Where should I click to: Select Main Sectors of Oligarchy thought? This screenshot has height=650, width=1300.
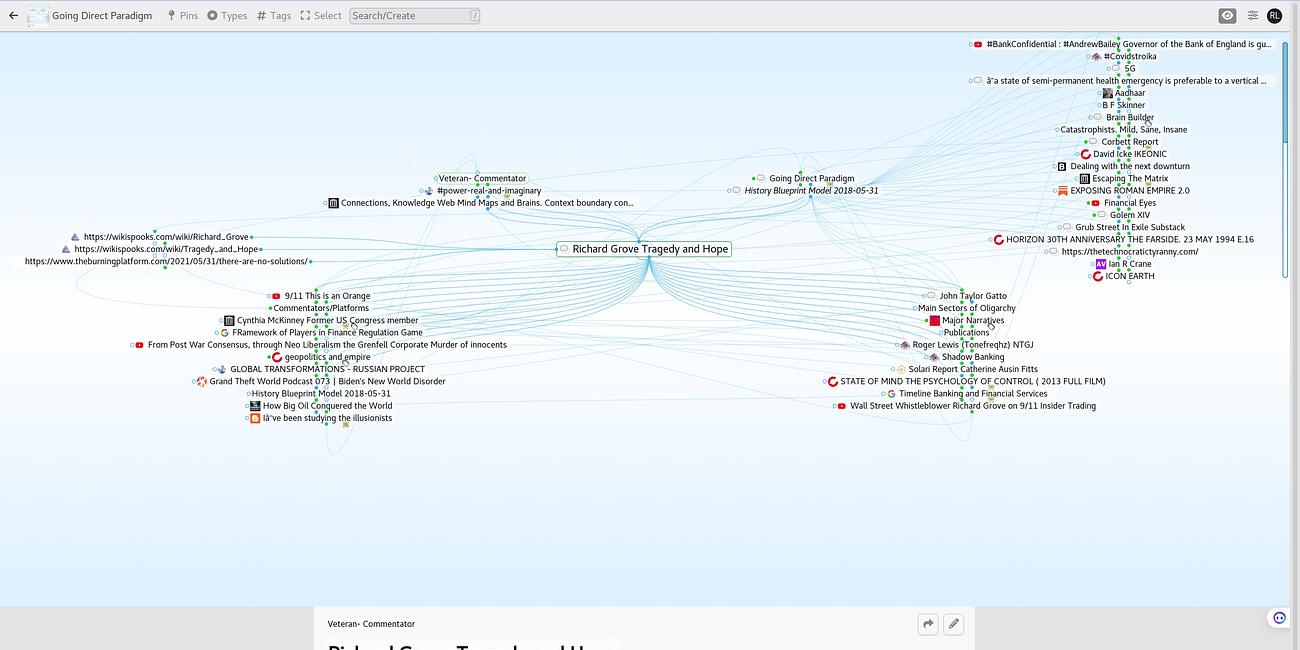(x=966, y=308)
